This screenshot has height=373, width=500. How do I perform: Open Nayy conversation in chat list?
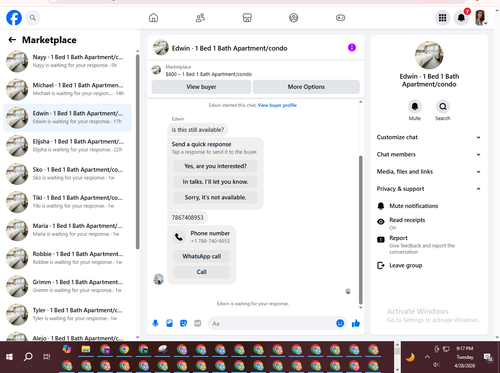tap(68, 61)
